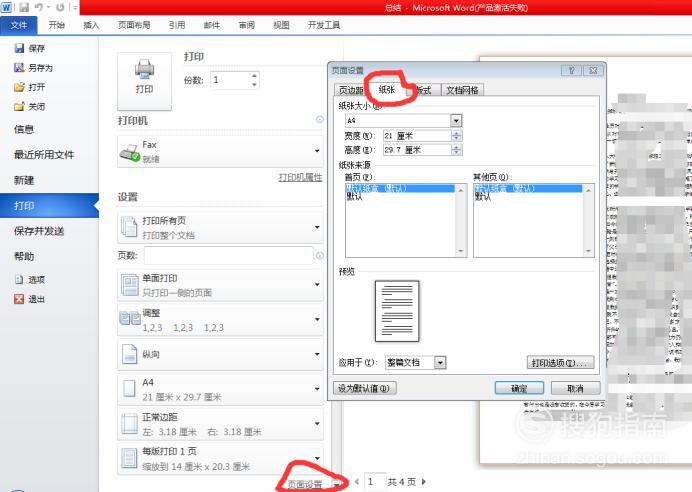Click the printer info icon beside 打印机
Image resolution: width=692 pixels, height=492 pixels.
[x=320, y=120]
